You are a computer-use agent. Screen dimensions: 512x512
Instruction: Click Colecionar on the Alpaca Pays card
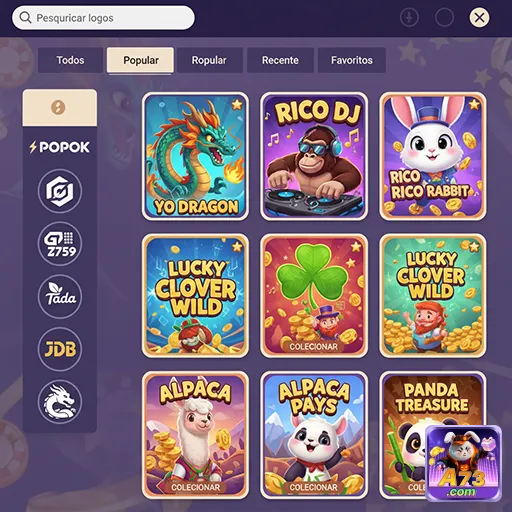pos(314,487)
